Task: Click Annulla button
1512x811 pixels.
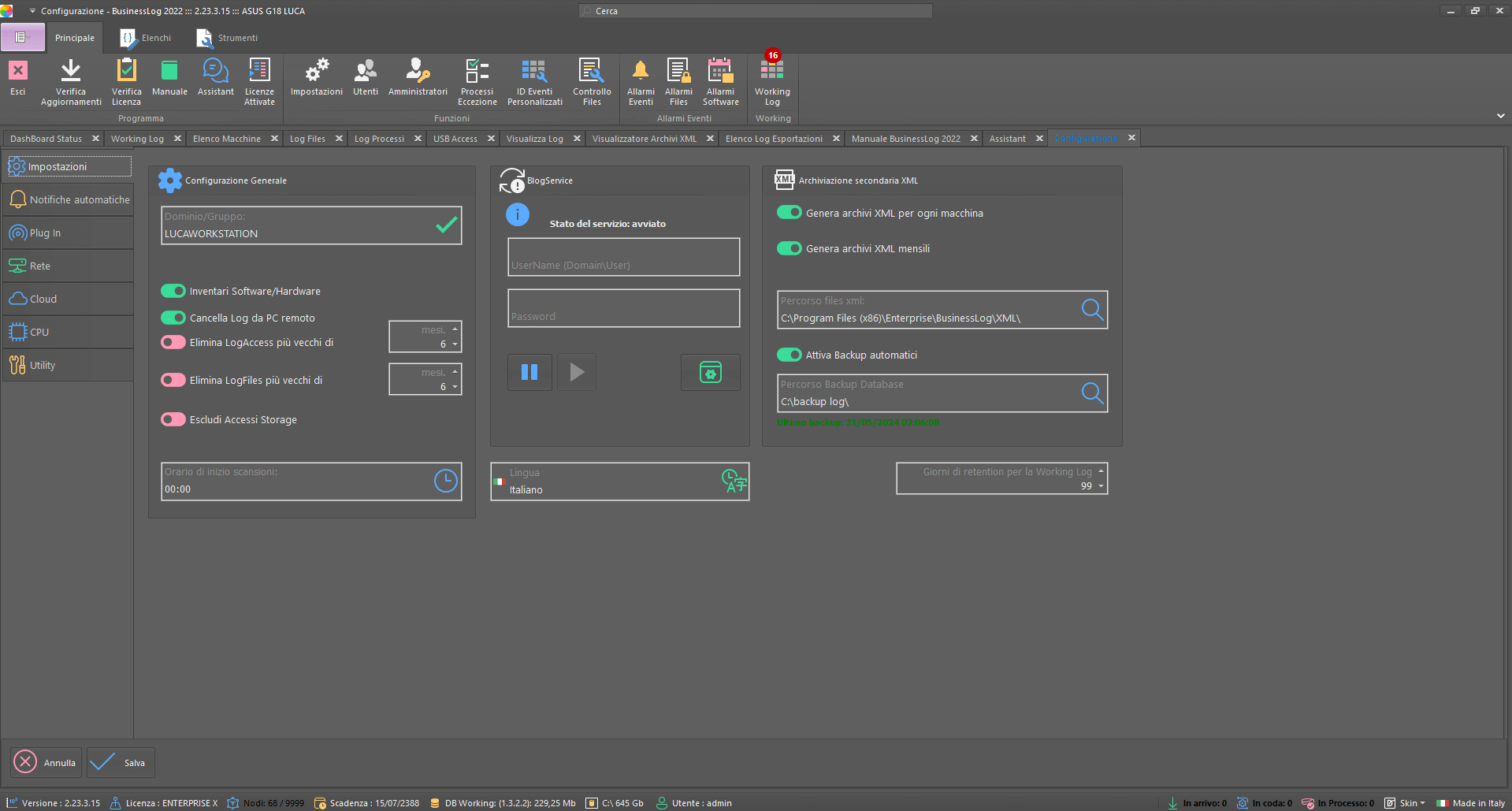Action: tap(46, 762)
